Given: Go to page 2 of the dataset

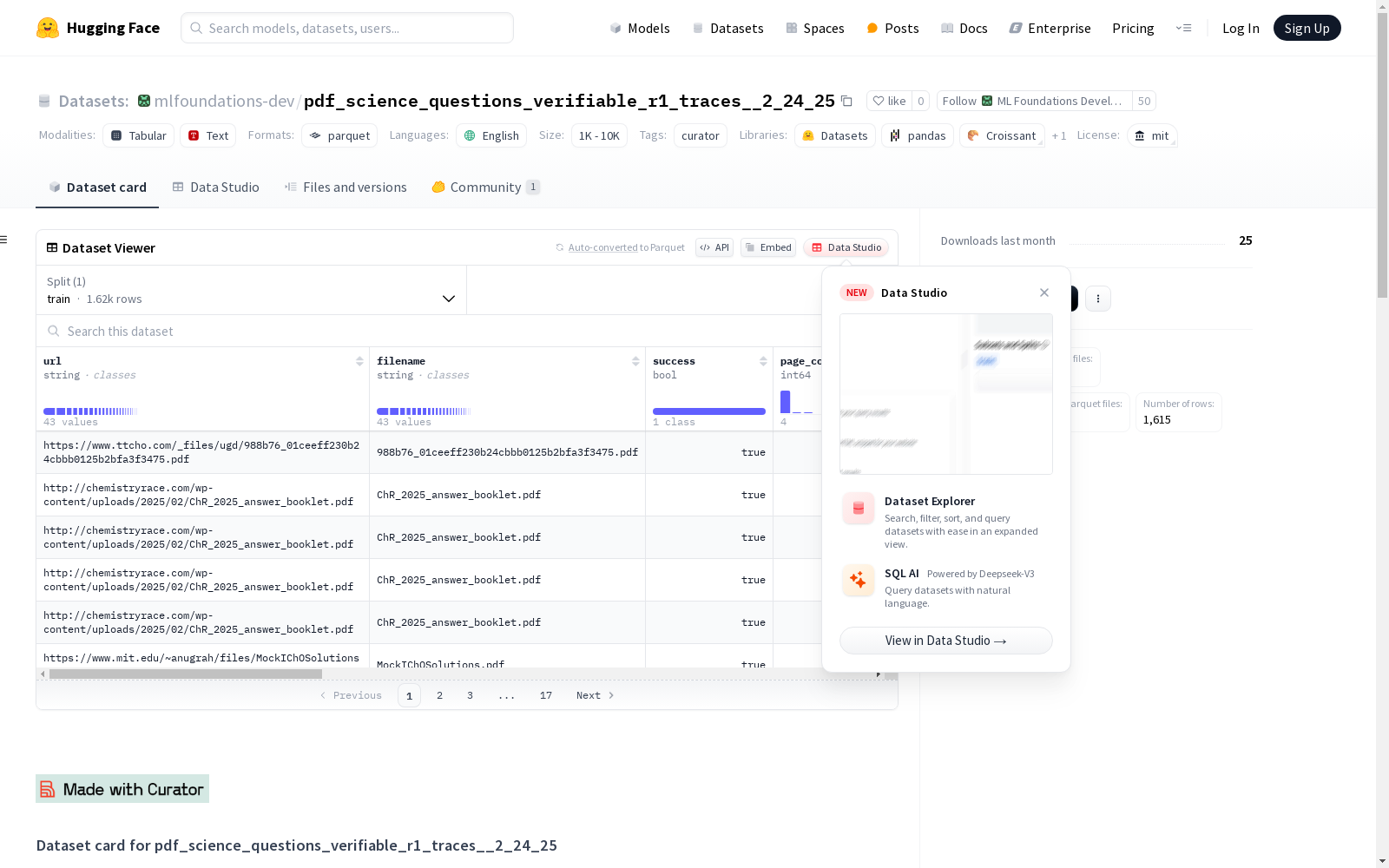Looking at the screenshot, I should pyautogui.click(x=440, y=695).
